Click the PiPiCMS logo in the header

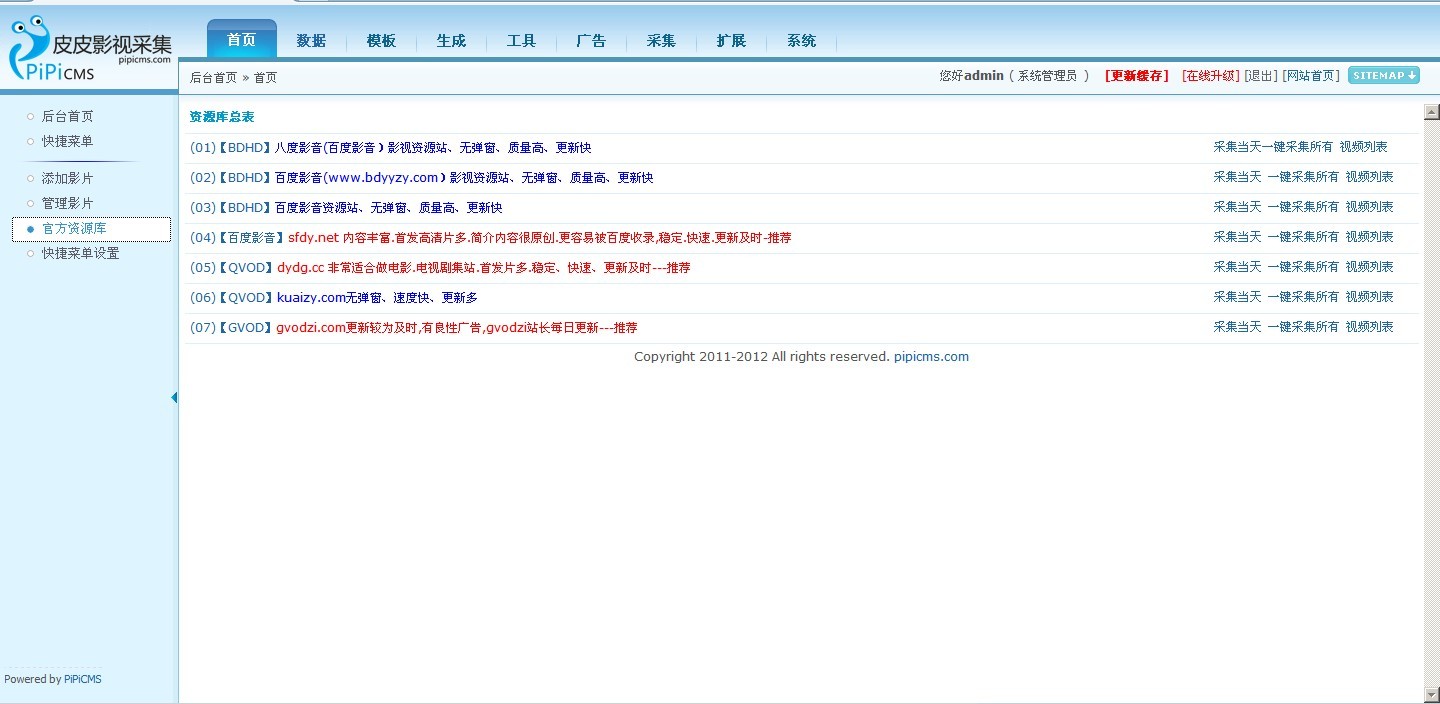point(90,49)
